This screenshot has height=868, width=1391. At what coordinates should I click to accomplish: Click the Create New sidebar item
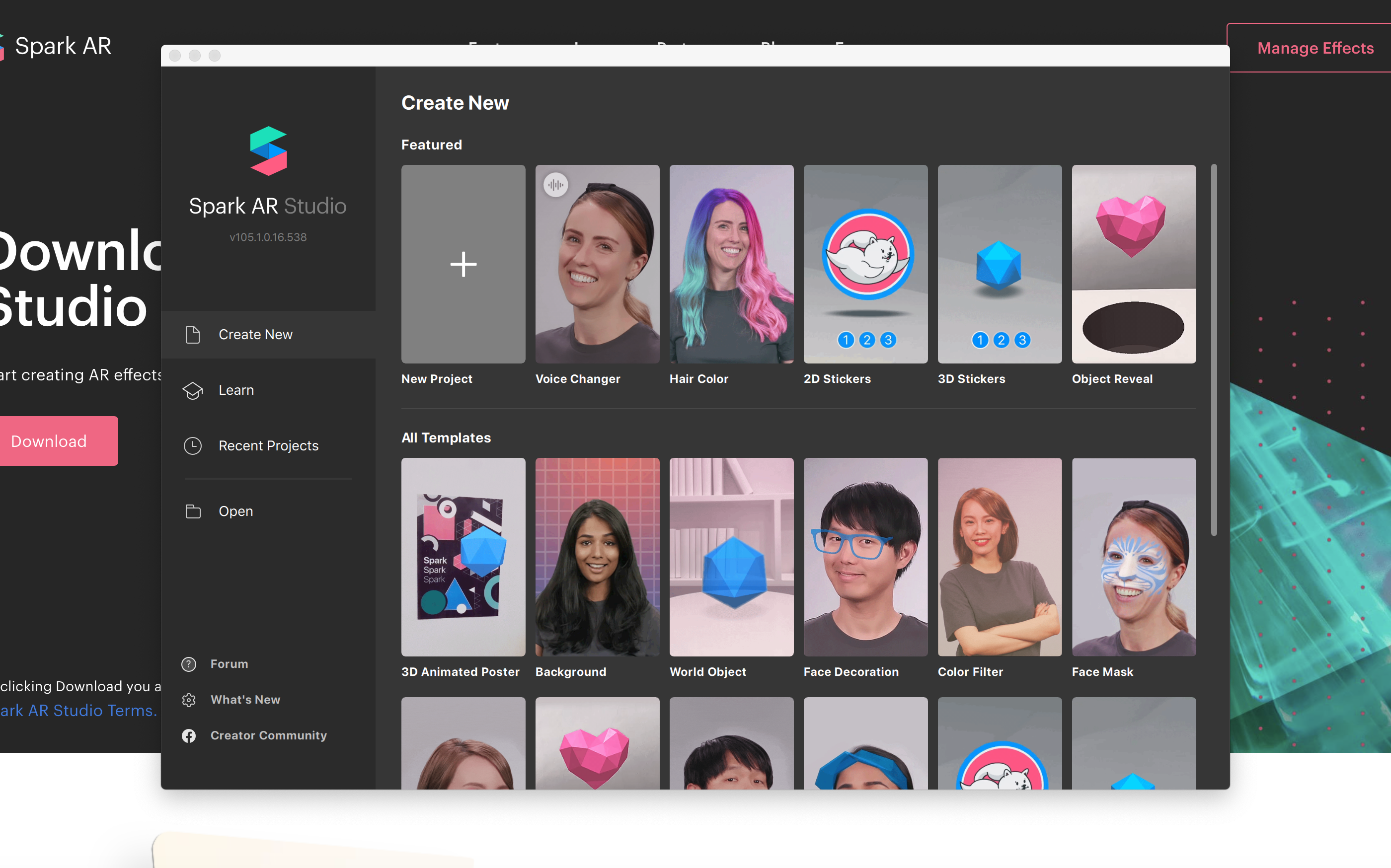pos(255,334)
